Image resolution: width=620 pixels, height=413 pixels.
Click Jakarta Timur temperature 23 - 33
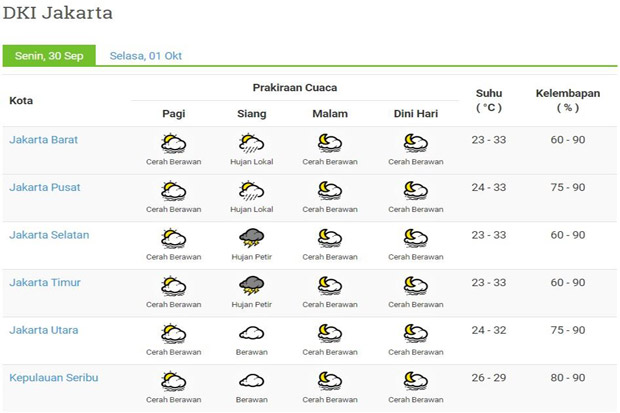tap(489, 282)
